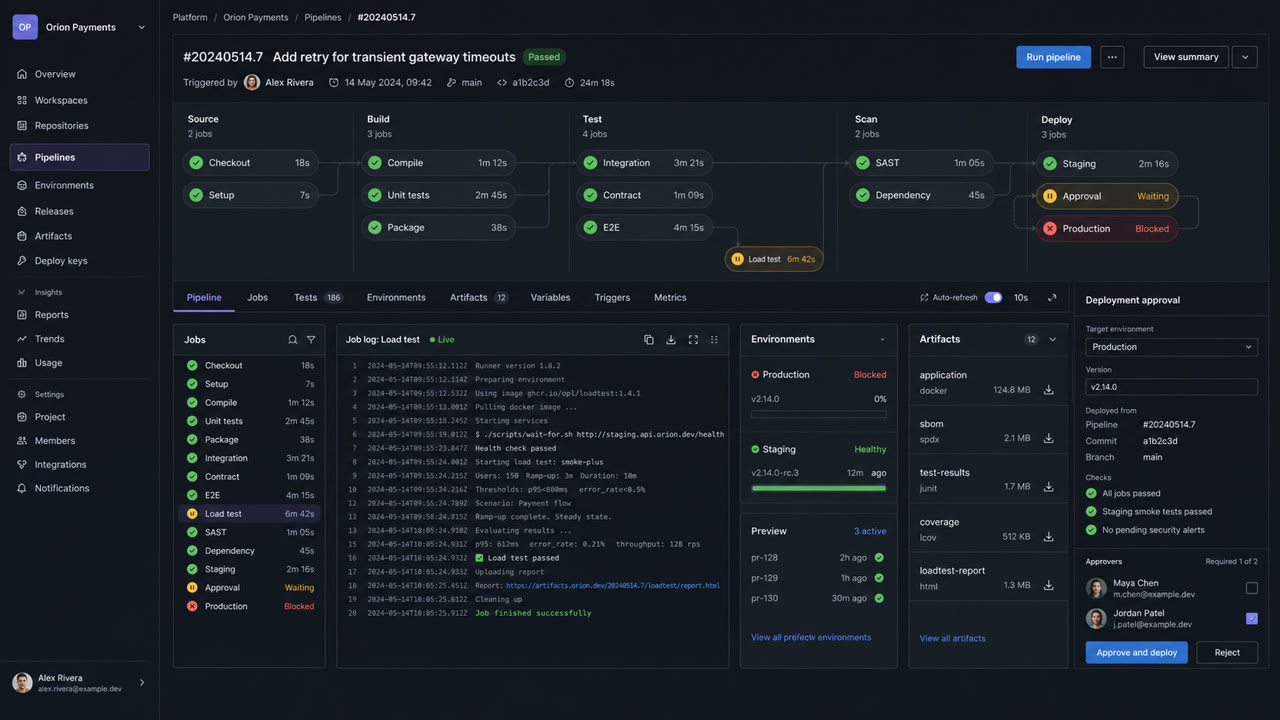Viewport: 1280px width, 720px height.
Task: Download the Load test job log
Action: (671, 340)
